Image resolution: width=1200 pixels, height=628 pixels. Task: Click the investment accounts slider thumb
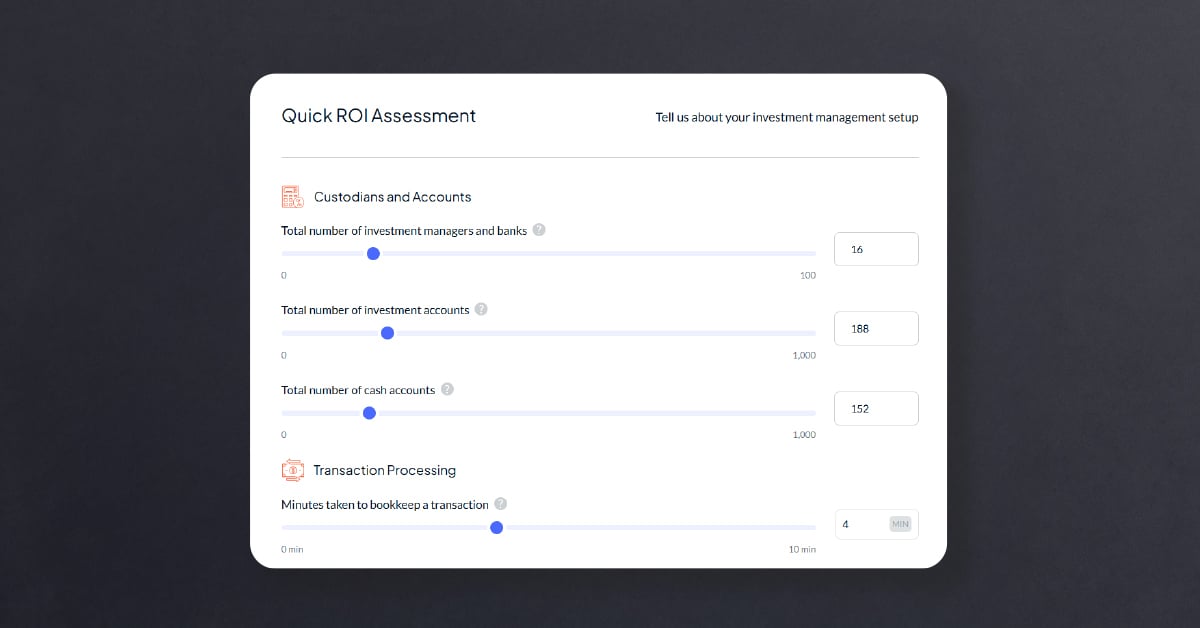click(x=387, y=333)
